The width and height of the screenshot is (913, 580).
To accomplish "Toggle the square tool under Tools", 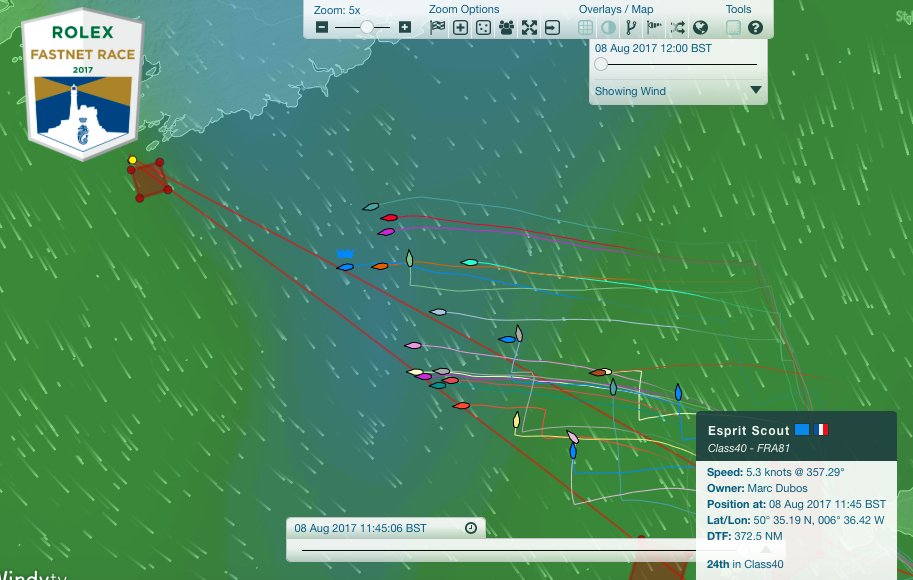I will tap(733, 27).
